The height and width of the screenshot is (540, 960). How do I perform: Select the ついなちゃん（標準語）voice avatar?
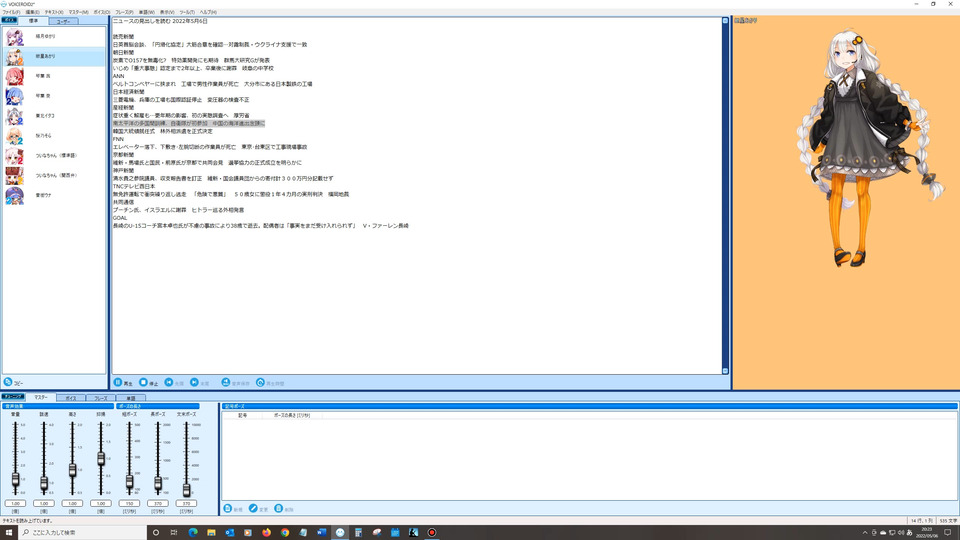14,156
